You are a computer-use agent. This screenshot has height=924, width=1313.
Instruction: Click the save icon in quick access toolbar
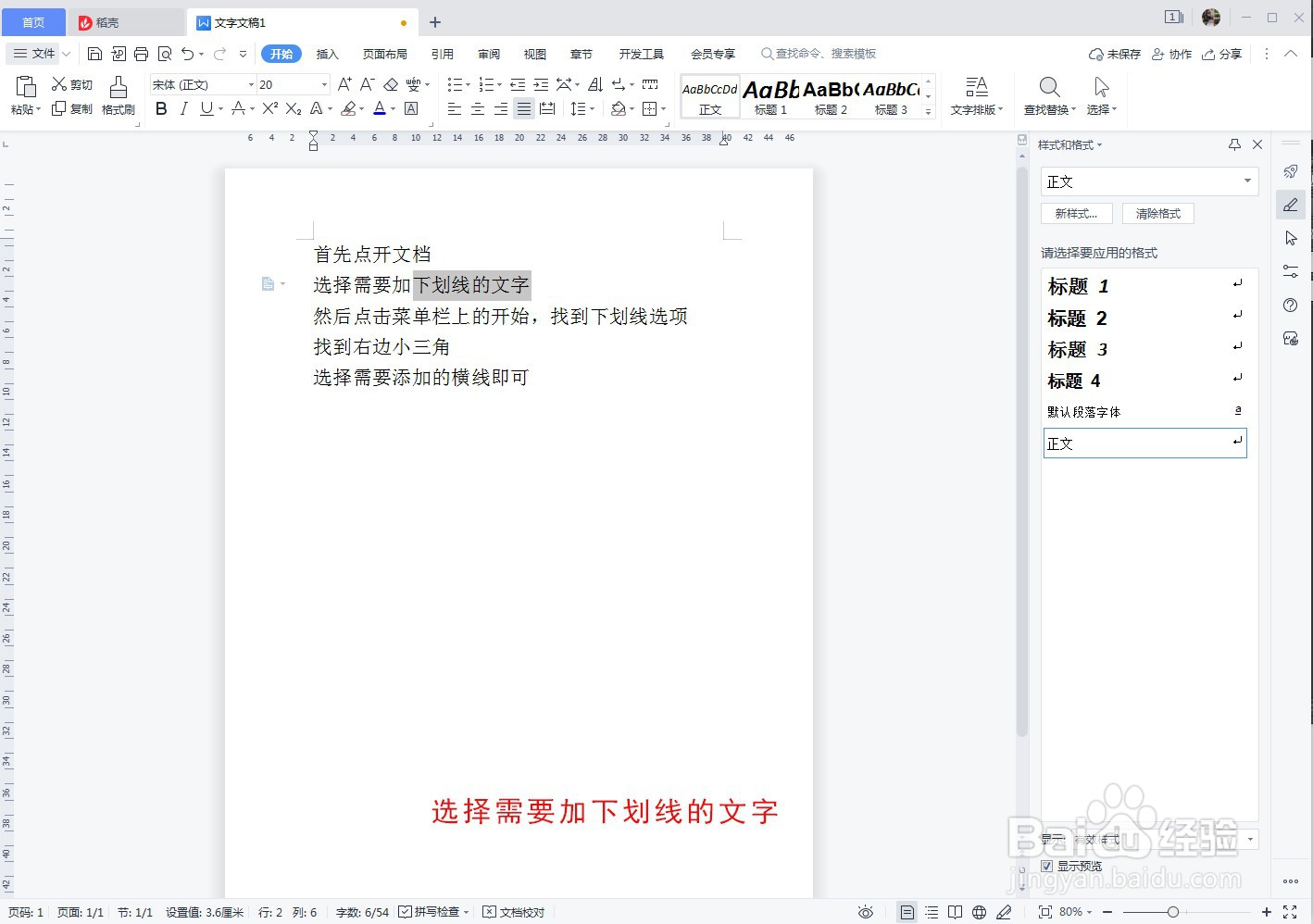pyautogui.click(x=94, y=54)
